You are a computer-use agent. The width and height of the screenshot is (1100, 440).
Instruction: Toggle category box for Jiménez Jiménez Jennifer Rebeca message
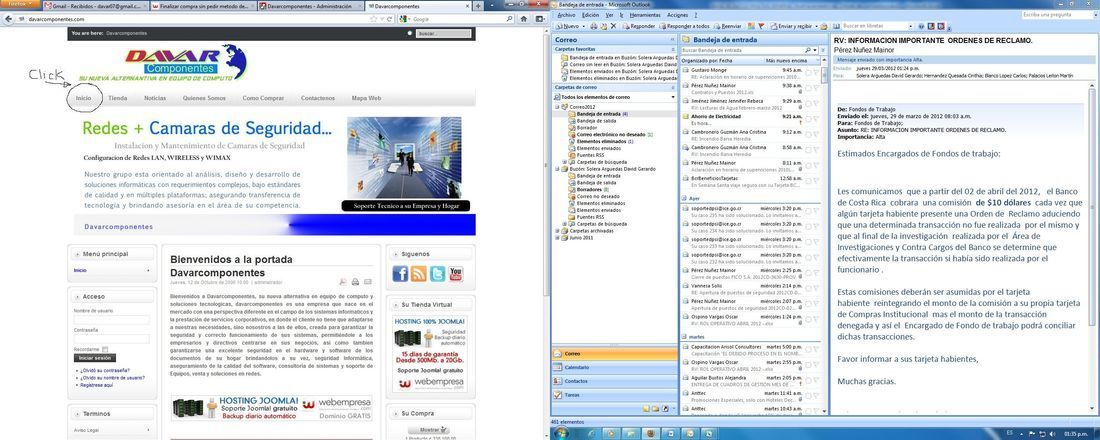(x=807, y=102)
